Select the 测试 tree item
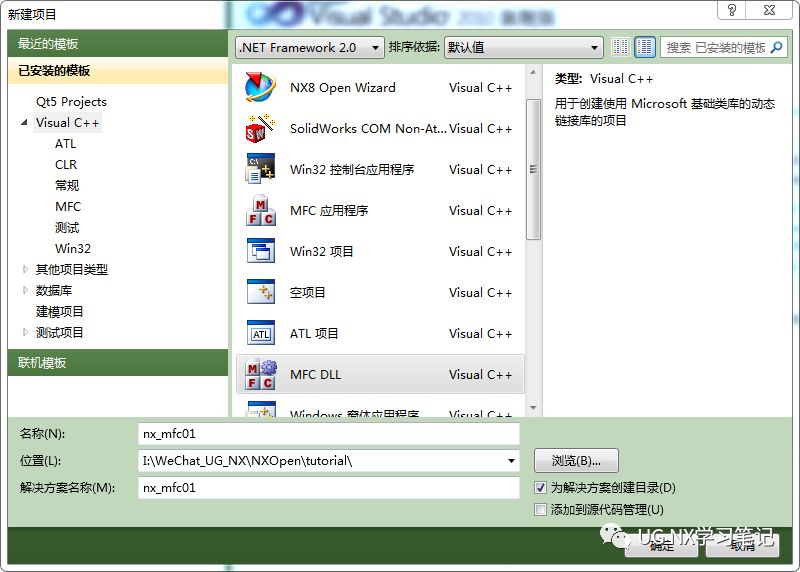The width and height of the screenshot is (800, 572). click(x=67, y=228)
